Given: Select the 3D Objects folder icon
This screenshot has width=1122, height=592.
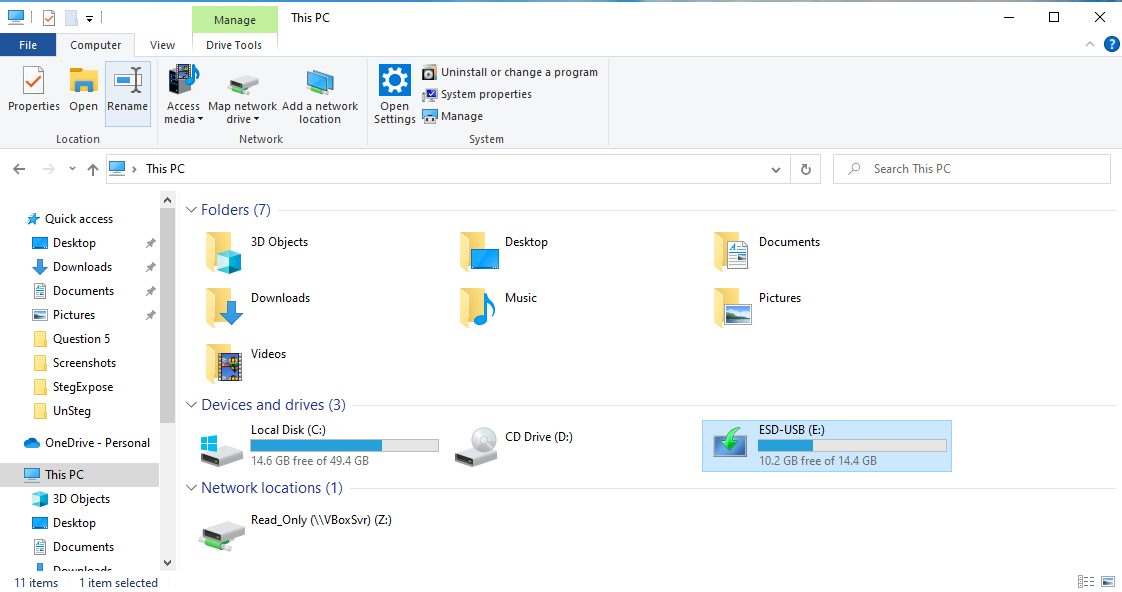Looking at the screenshot, I should pyautogui.click(x=224, y=252).
